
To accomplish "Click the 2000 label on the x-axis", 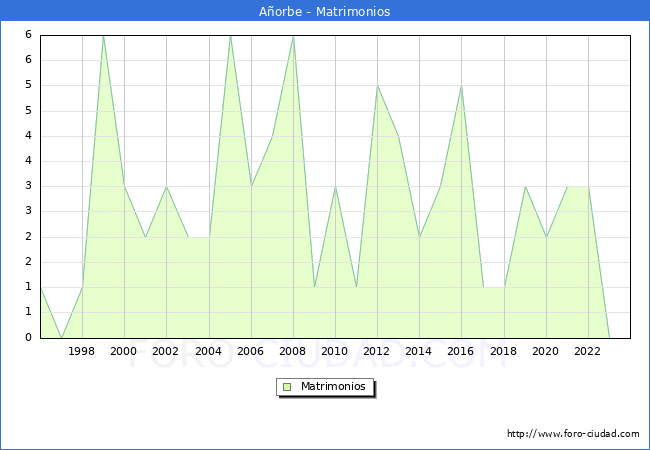I will [x=124, y=351].
